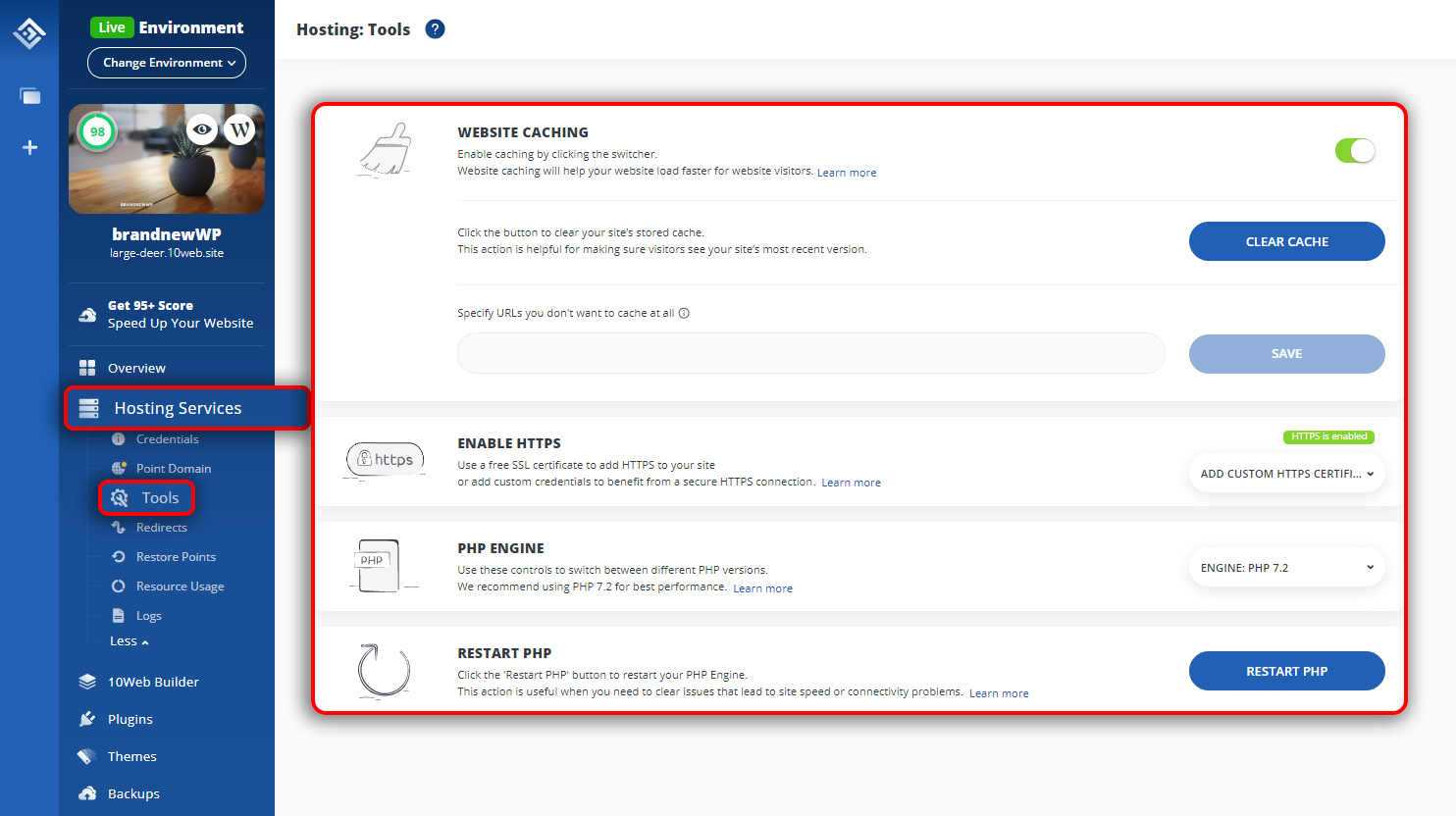Viewport: 1456px width, 816px height.
Task: Toggle the Website Caching switch off
Action: [1355, 150]
